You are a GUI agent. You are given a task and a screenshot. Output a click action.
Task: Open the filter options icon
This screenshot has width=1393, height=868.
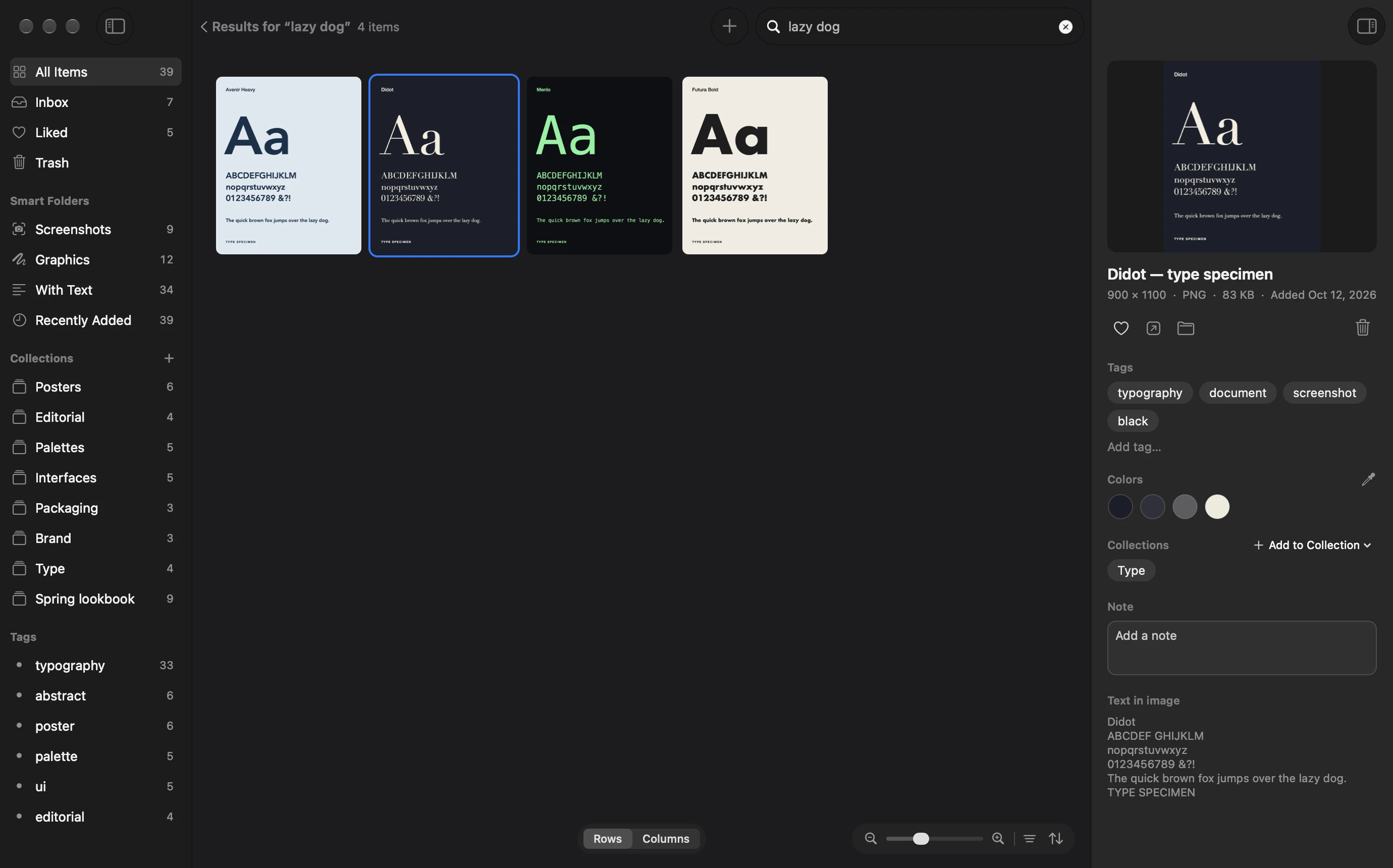click(x=1030, y=839)
